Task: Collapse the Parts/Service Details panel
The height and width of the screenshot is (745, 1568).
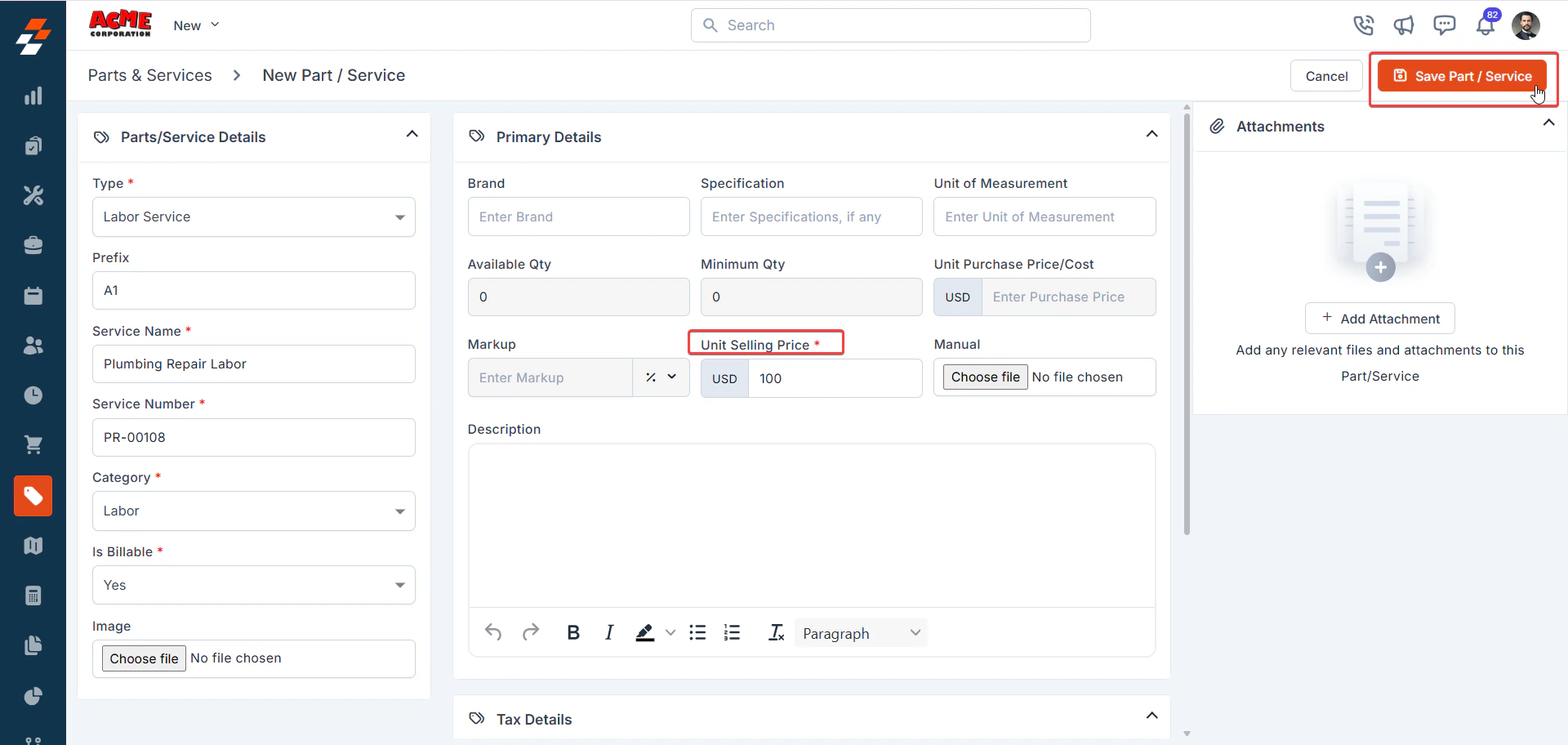Action: click(x=412, y=134)
